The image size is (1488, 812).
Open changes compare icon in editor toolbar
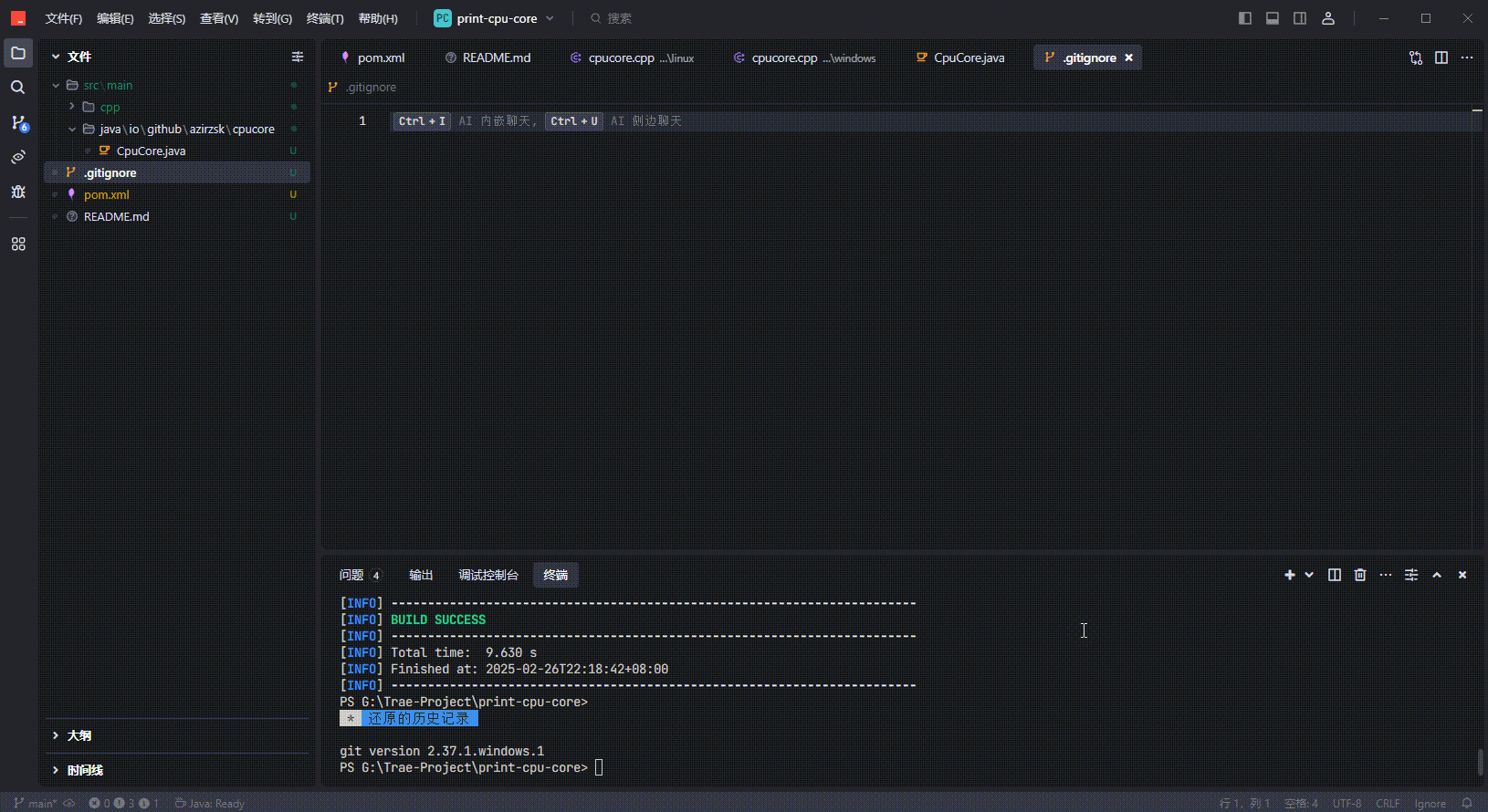pyautogui.click(x=1416, y=57)
